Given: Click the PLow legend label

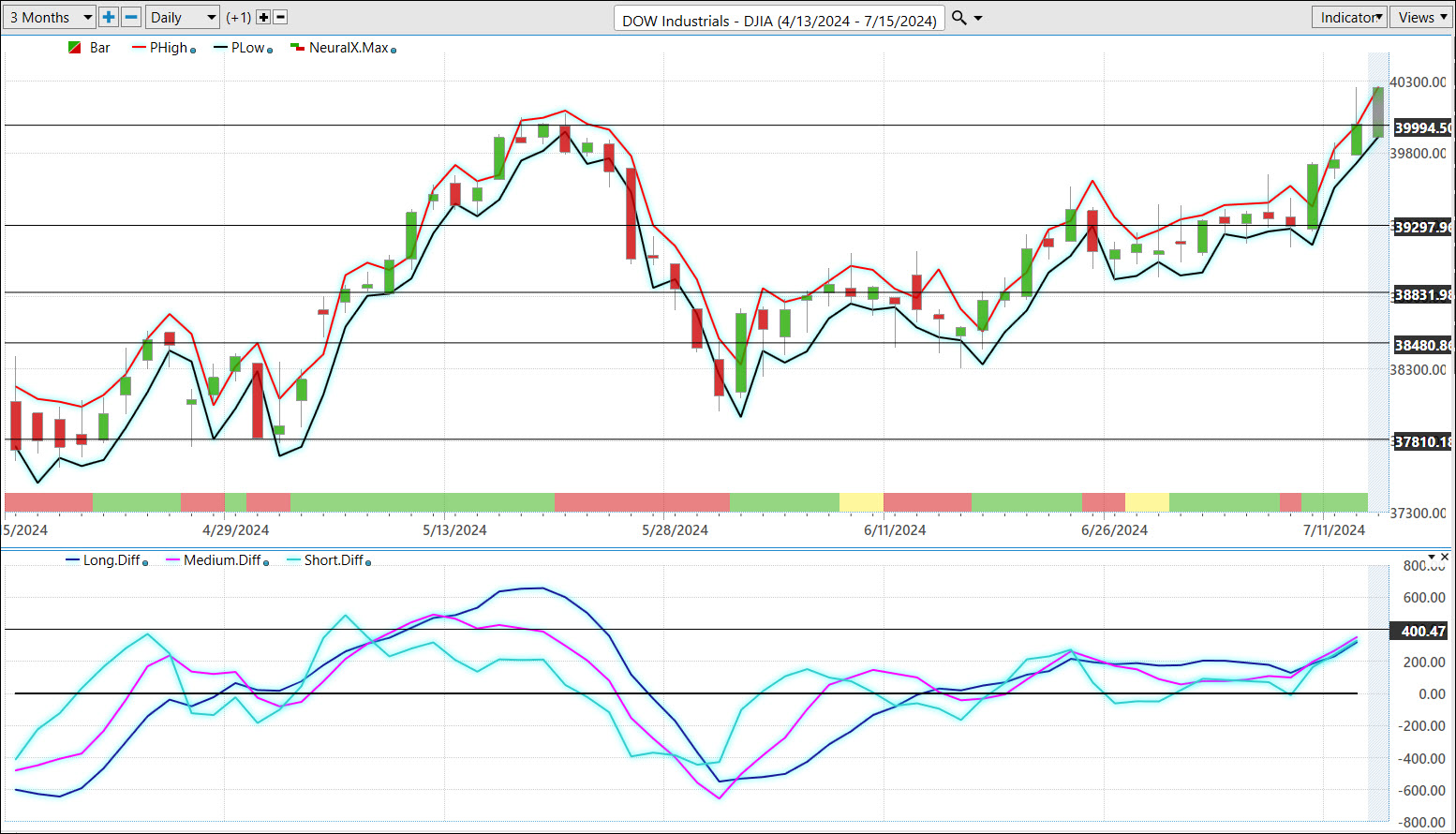Looking at the screenshot, I should (247, 48).
